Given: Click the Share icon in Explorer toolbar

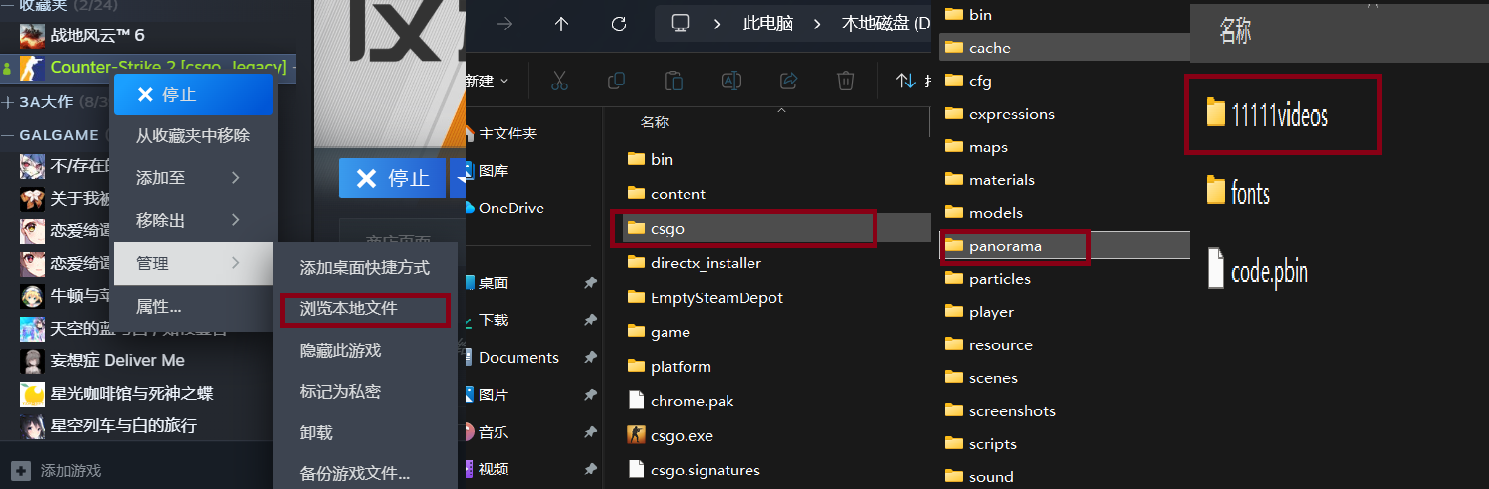Looking at the screenshot, I should tap(788, 80).
